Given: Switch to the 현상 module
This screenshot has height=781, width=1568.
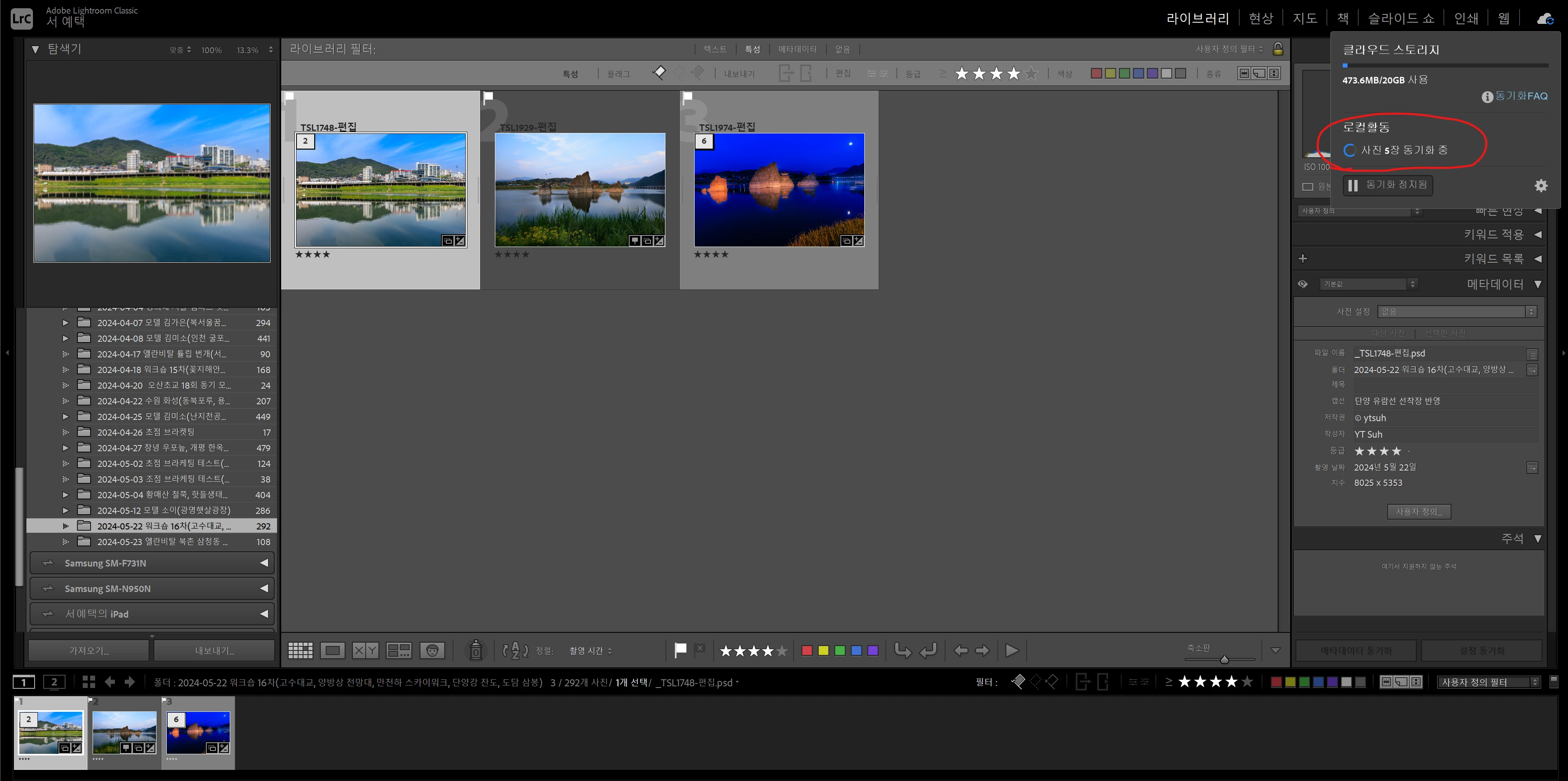Looking at the screenshot, I should click(x=1260, y=18).
